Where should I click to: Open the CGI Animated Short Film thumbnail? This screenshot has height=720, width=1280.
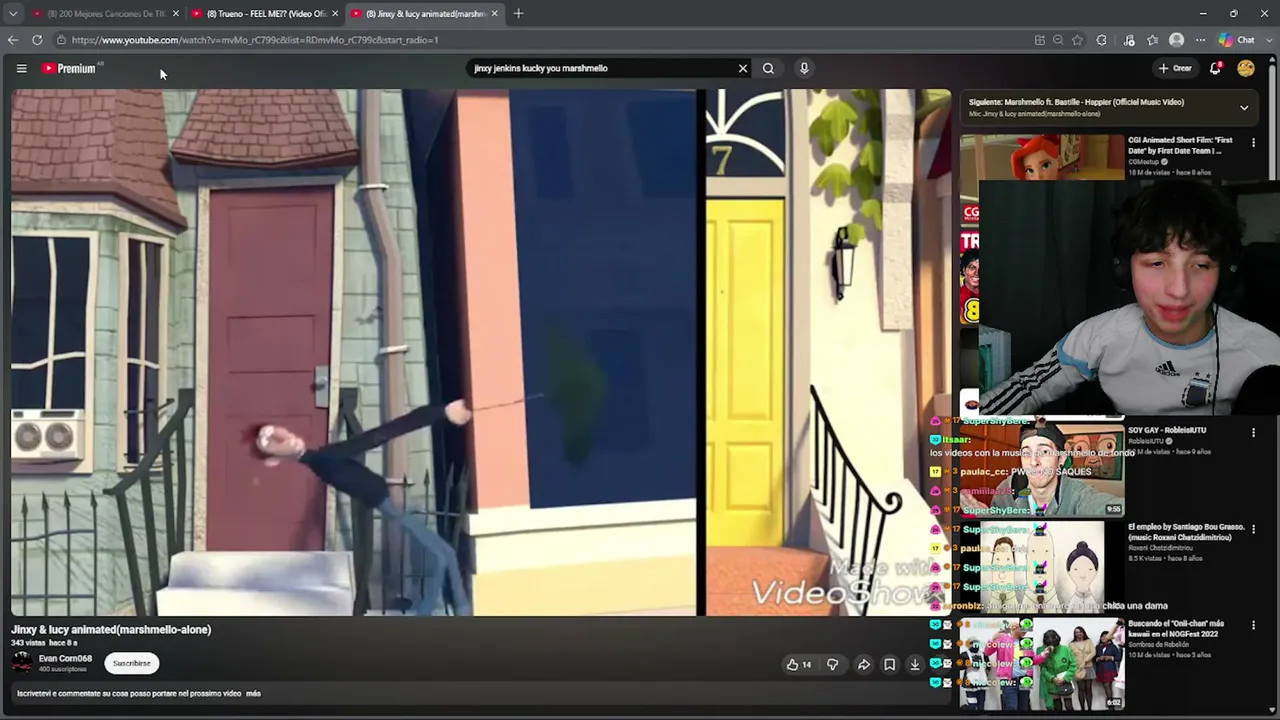click(x=1042, y=157)
